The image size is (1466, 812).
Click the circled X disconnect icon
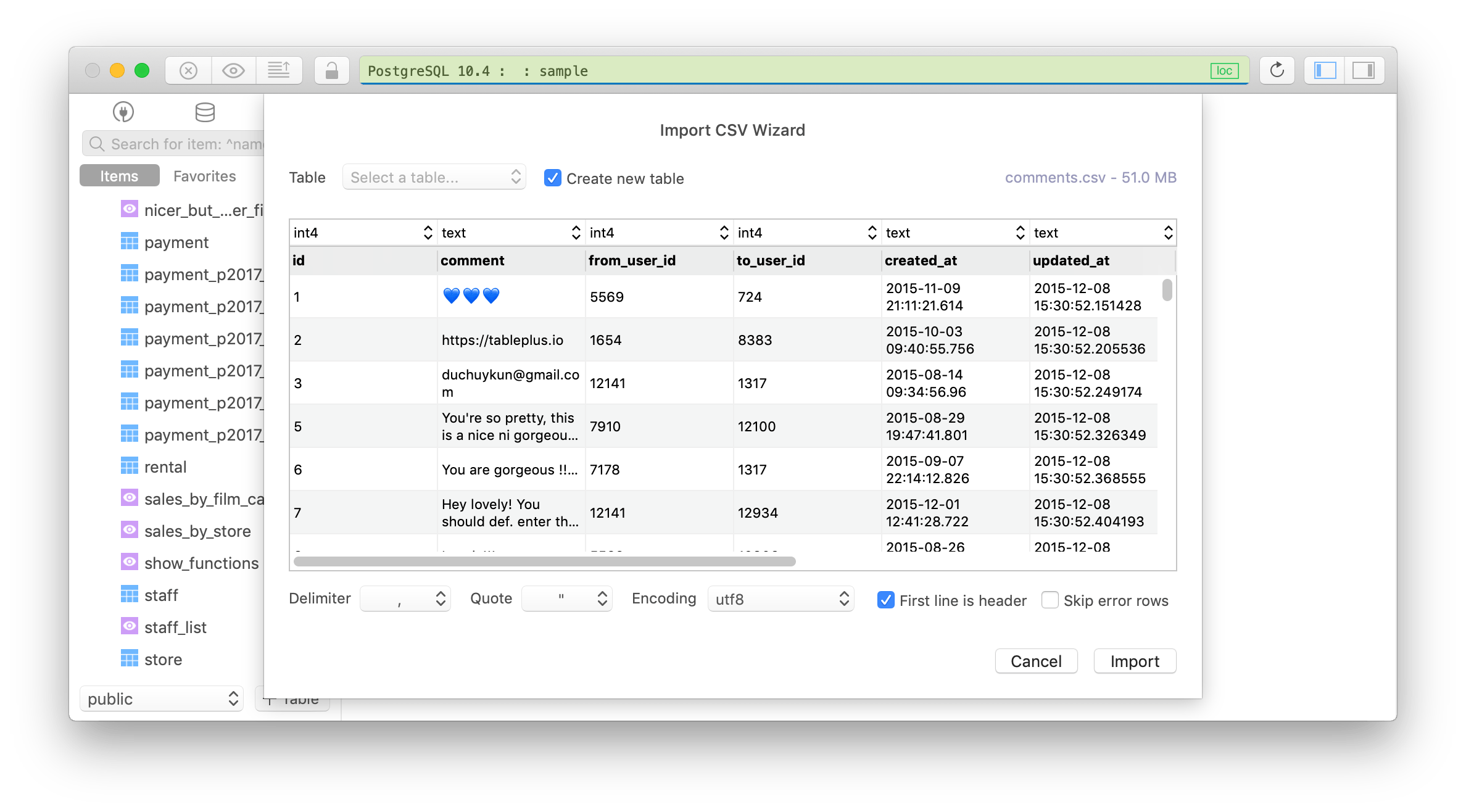tap(188, 70)
